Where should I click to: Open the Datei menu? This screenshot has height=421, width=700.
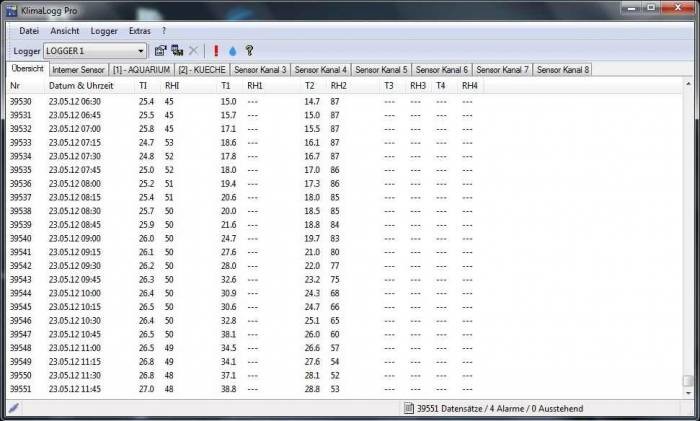click(29, 31)
